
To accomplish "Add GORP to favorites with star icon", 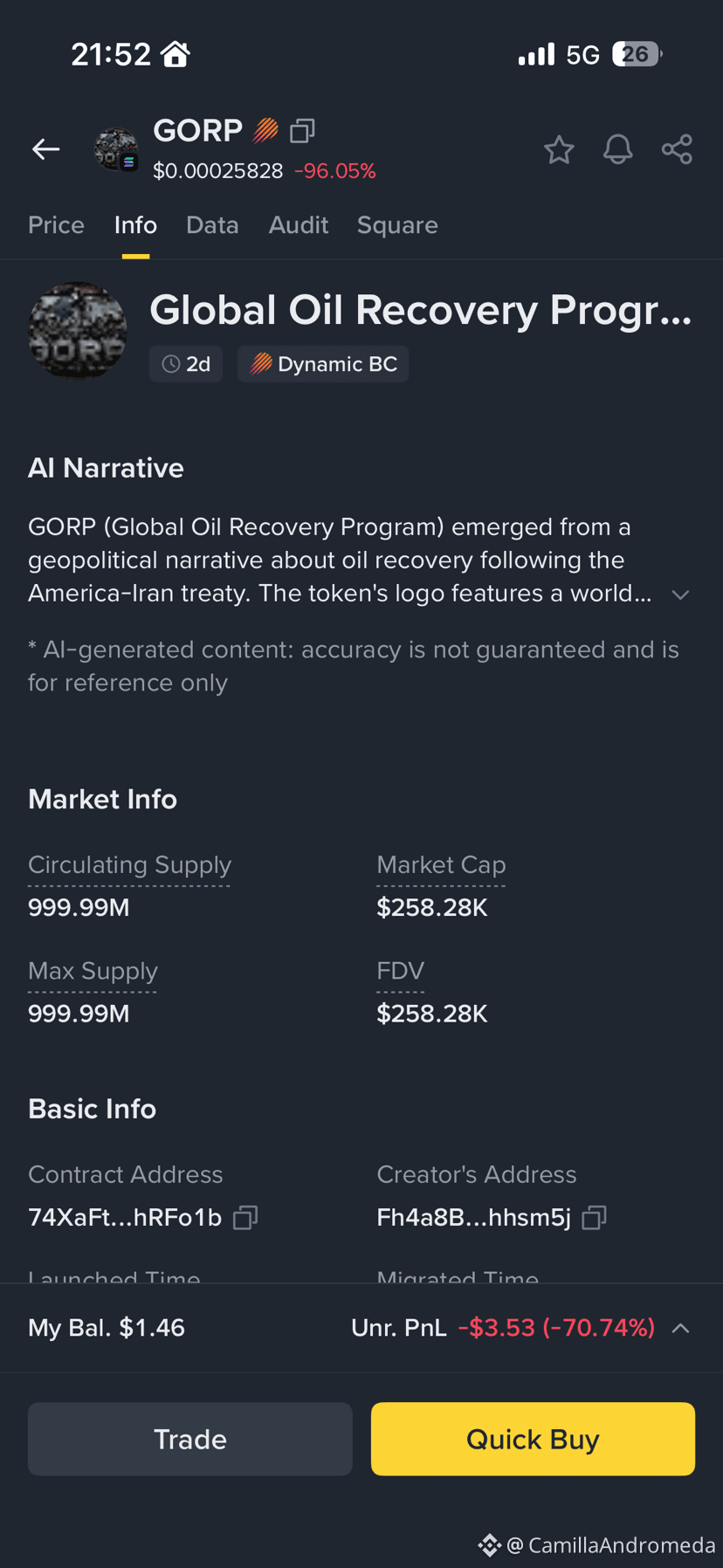I will (559, 150).
